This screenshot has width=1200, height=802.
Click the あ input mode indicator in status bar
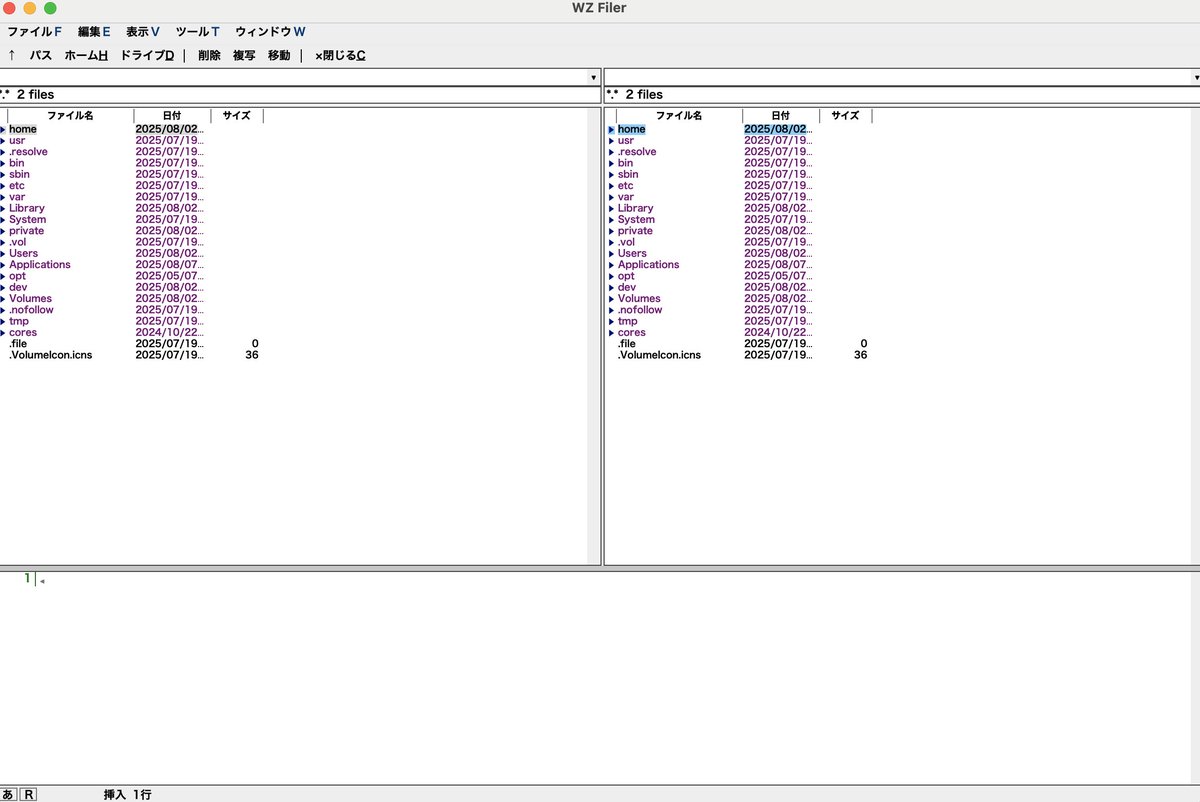[8, 795]
